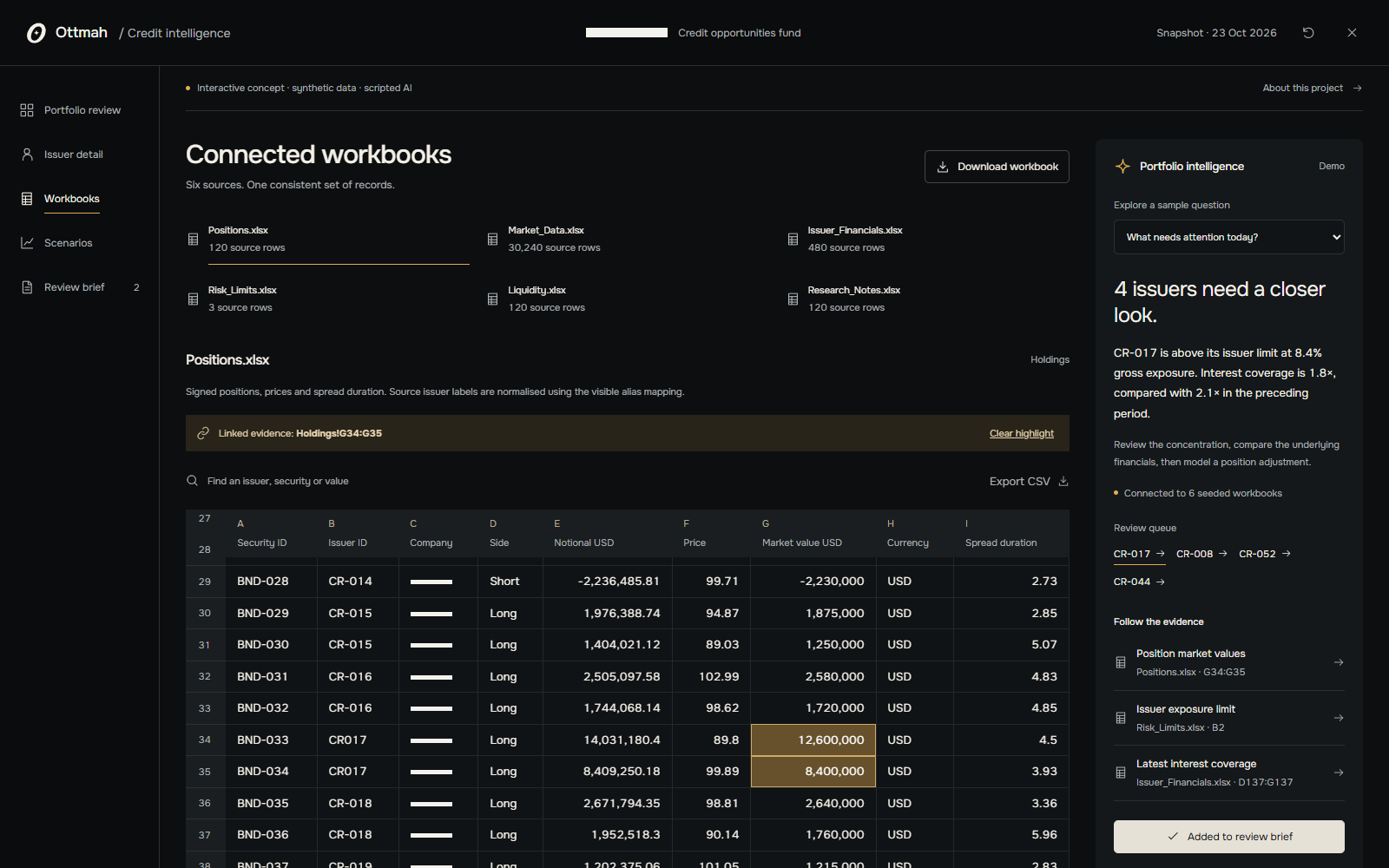Open CR-017 in review queue
The width and height of the screenshot is (1389, 868).
coord(1139,554)
